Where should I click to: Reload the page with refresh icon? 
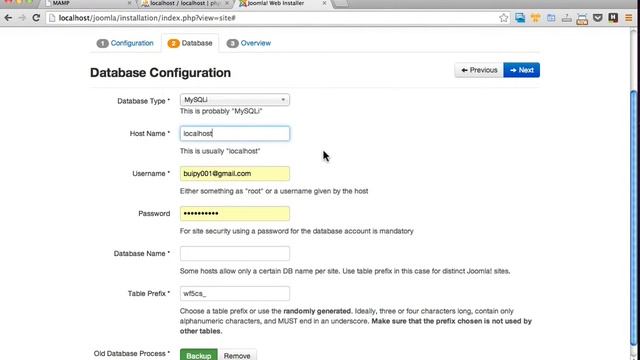36,18
